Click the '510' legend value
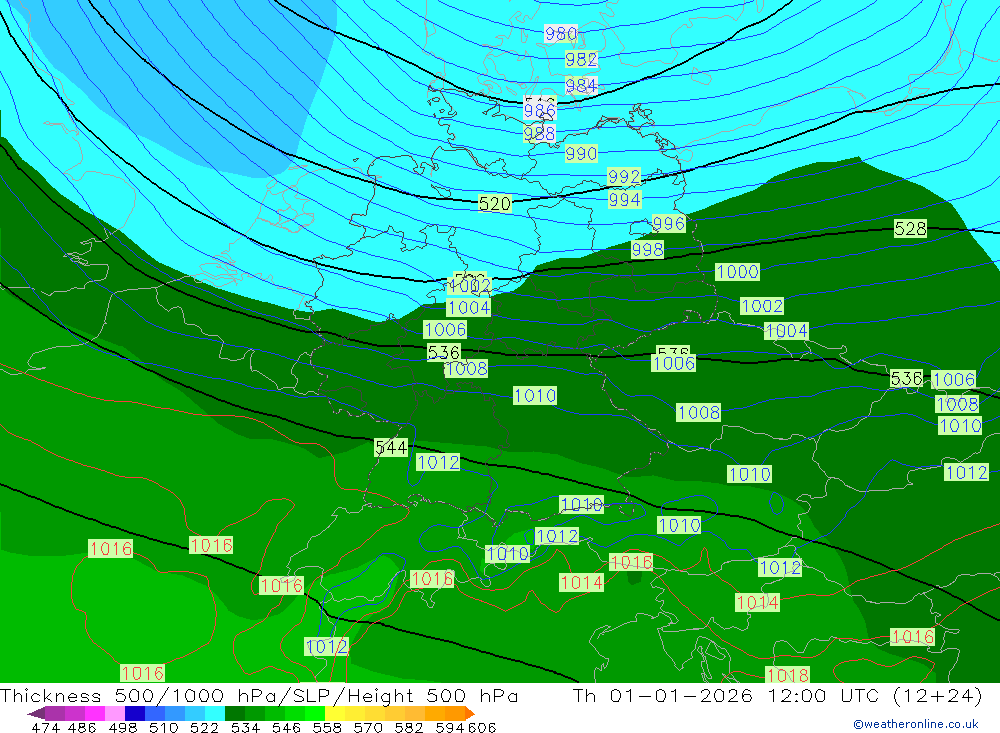 pyautogui.click(x=163, y=728)
